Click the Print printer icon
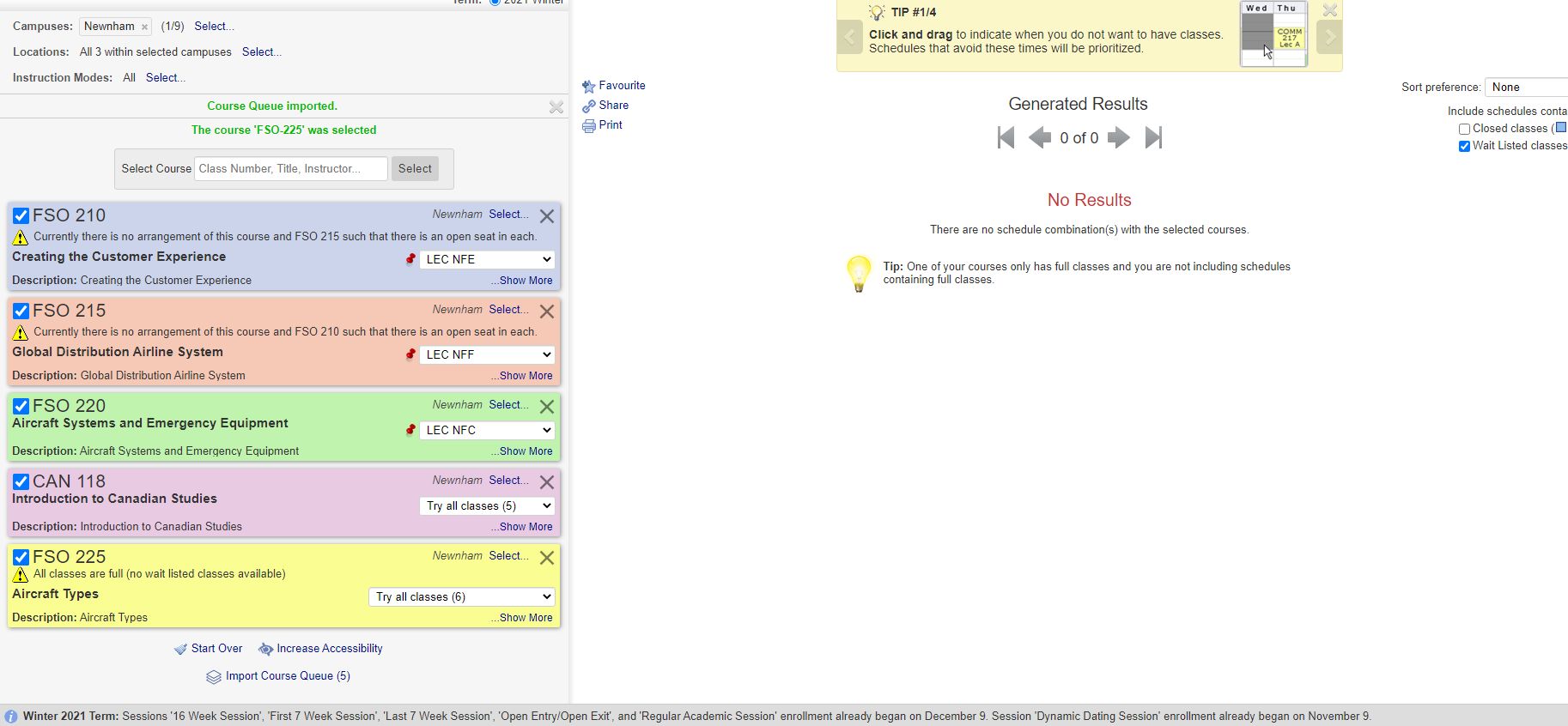Viewport: 1568px width, 726px height. point(588,125)
